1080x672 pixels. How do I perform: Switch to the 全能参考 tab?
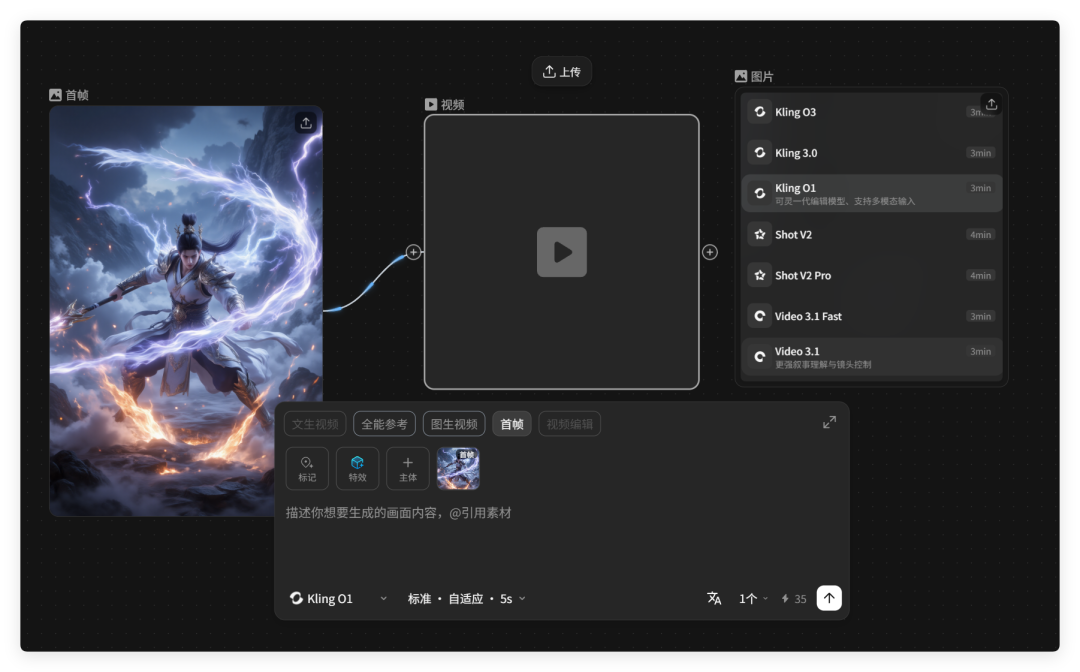[x=384, y=424]
